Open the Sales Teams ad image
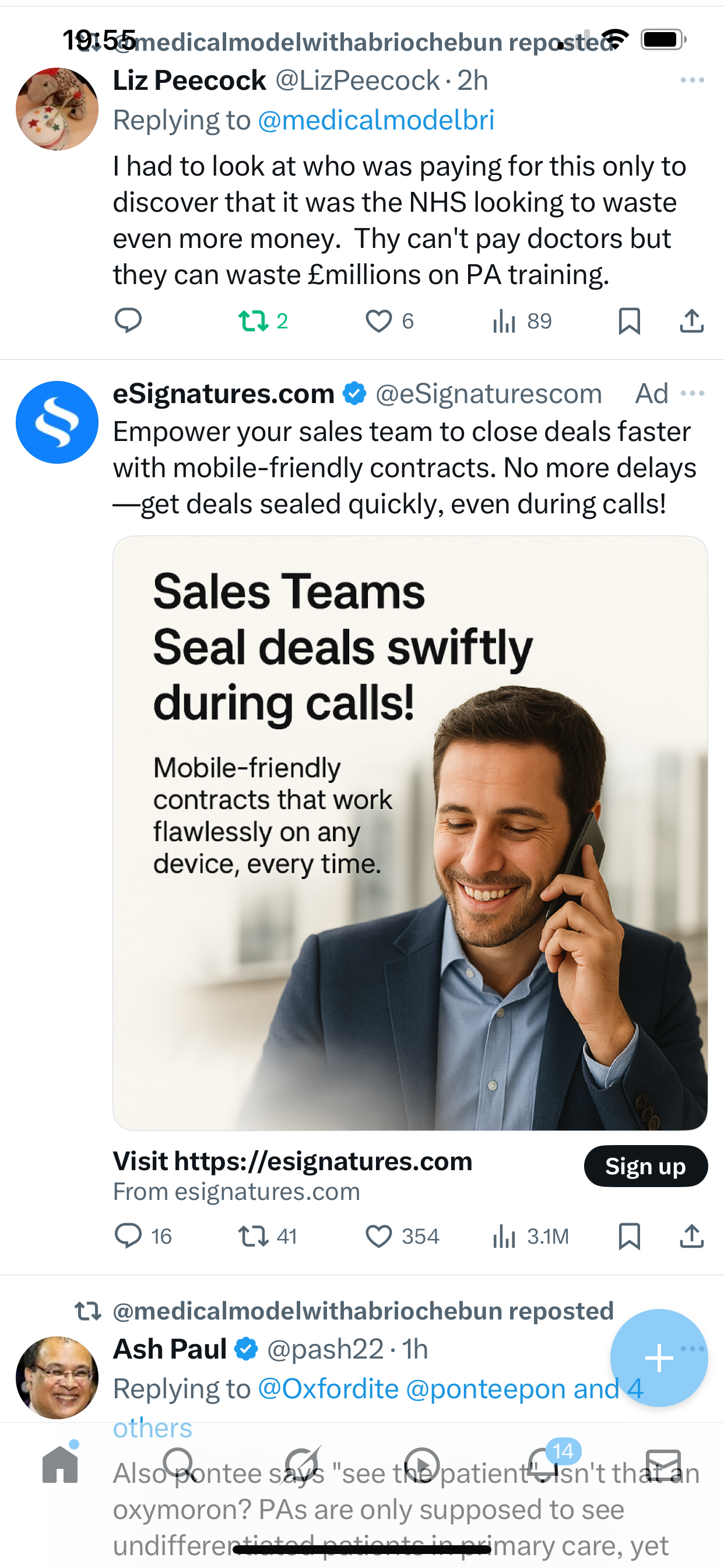Screen dimensions: 724x1568 410,832
